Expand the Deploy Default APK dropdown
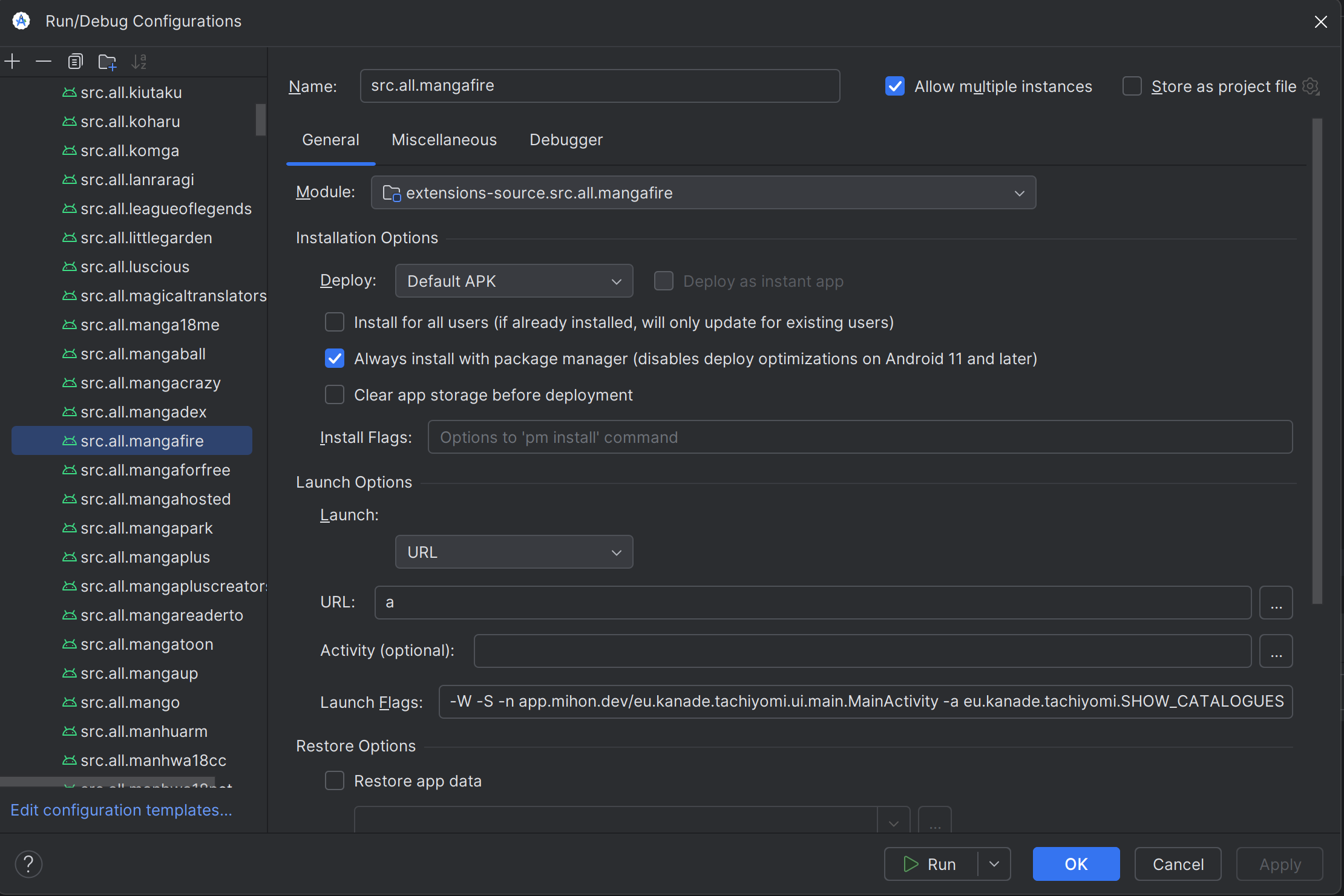The image size is (1344, 896). point(514,281)
